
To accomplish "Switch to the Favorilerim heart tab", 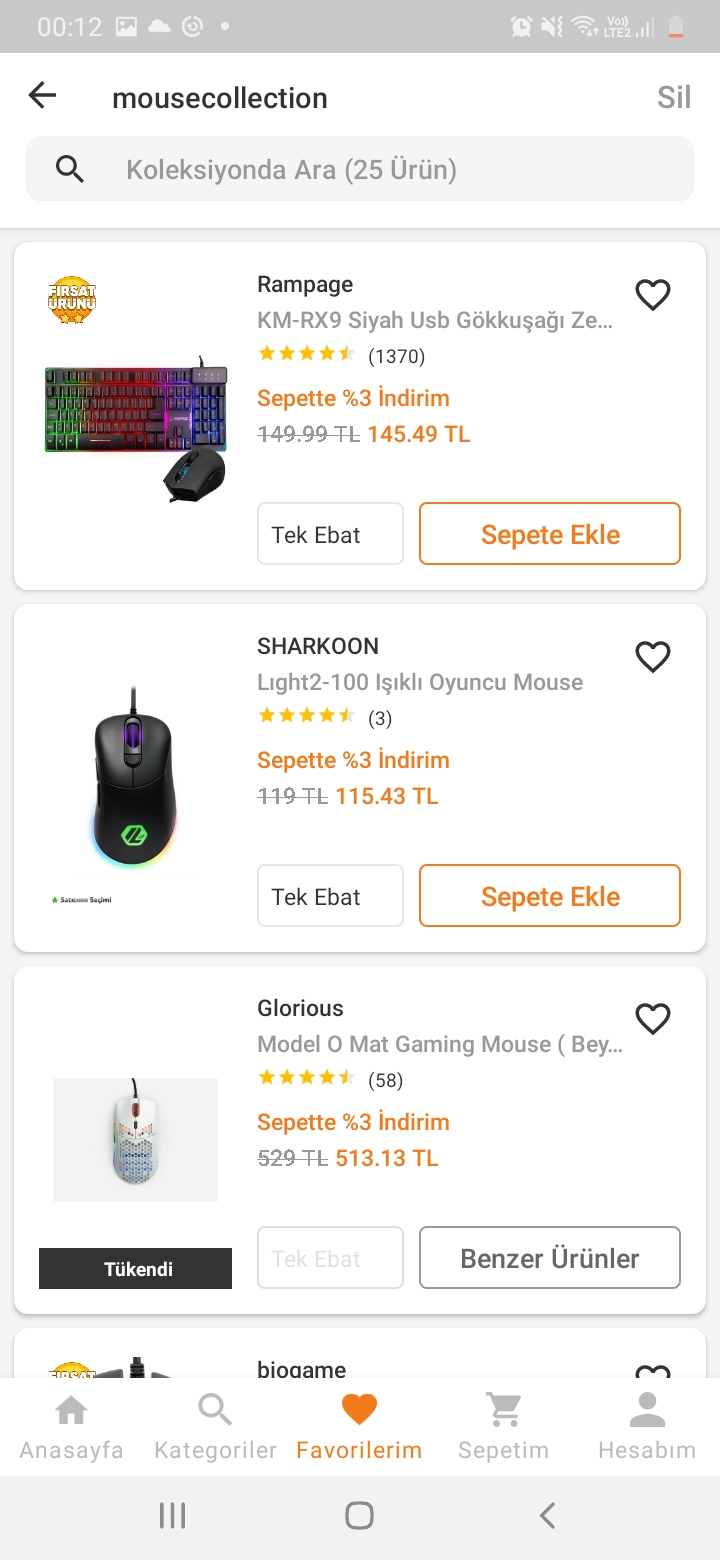I will pyautogui.click(x=359, y=1428).
